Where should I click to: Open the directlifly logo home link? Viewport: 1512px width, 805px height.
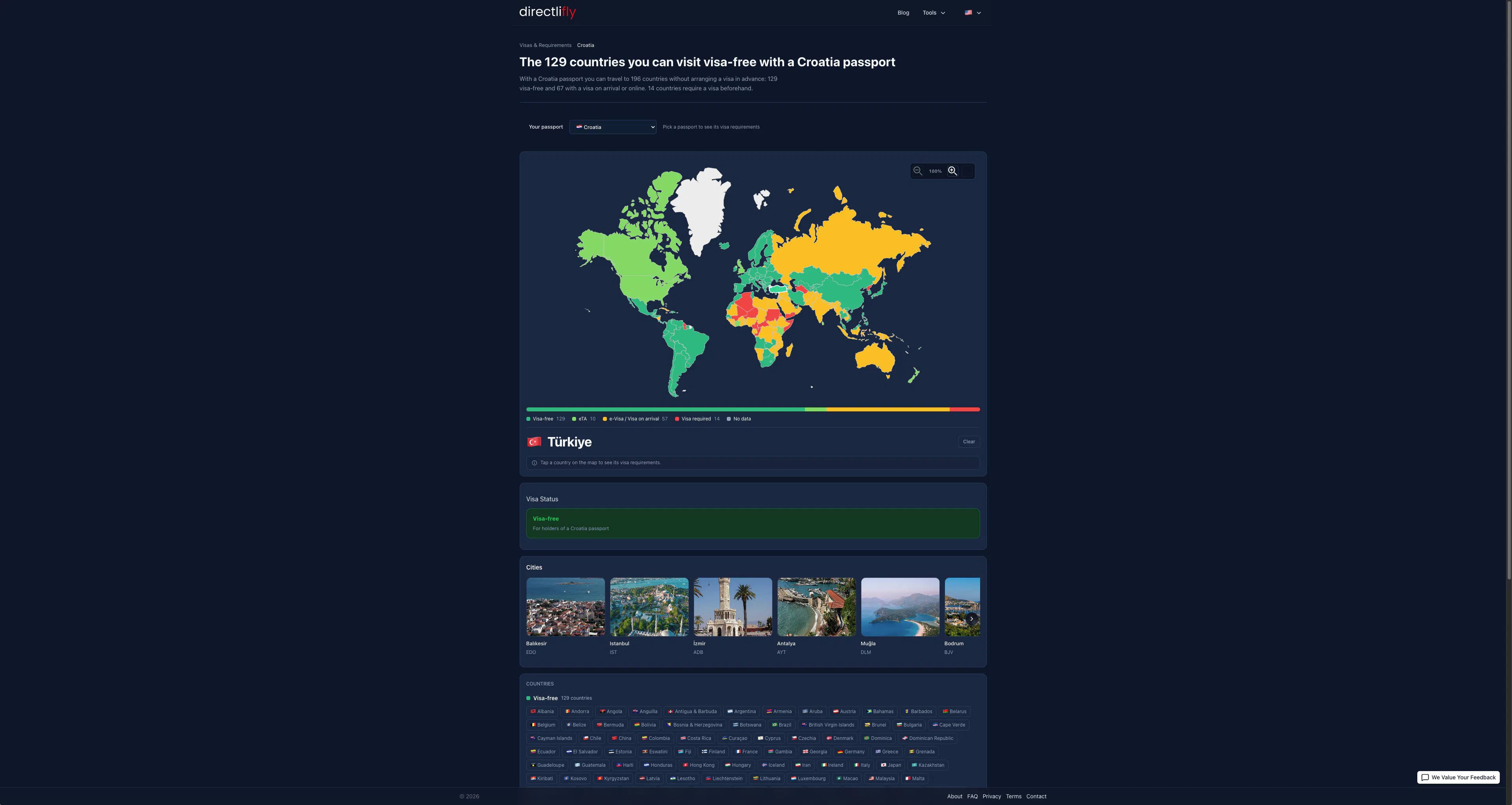[x=548, y=12]
